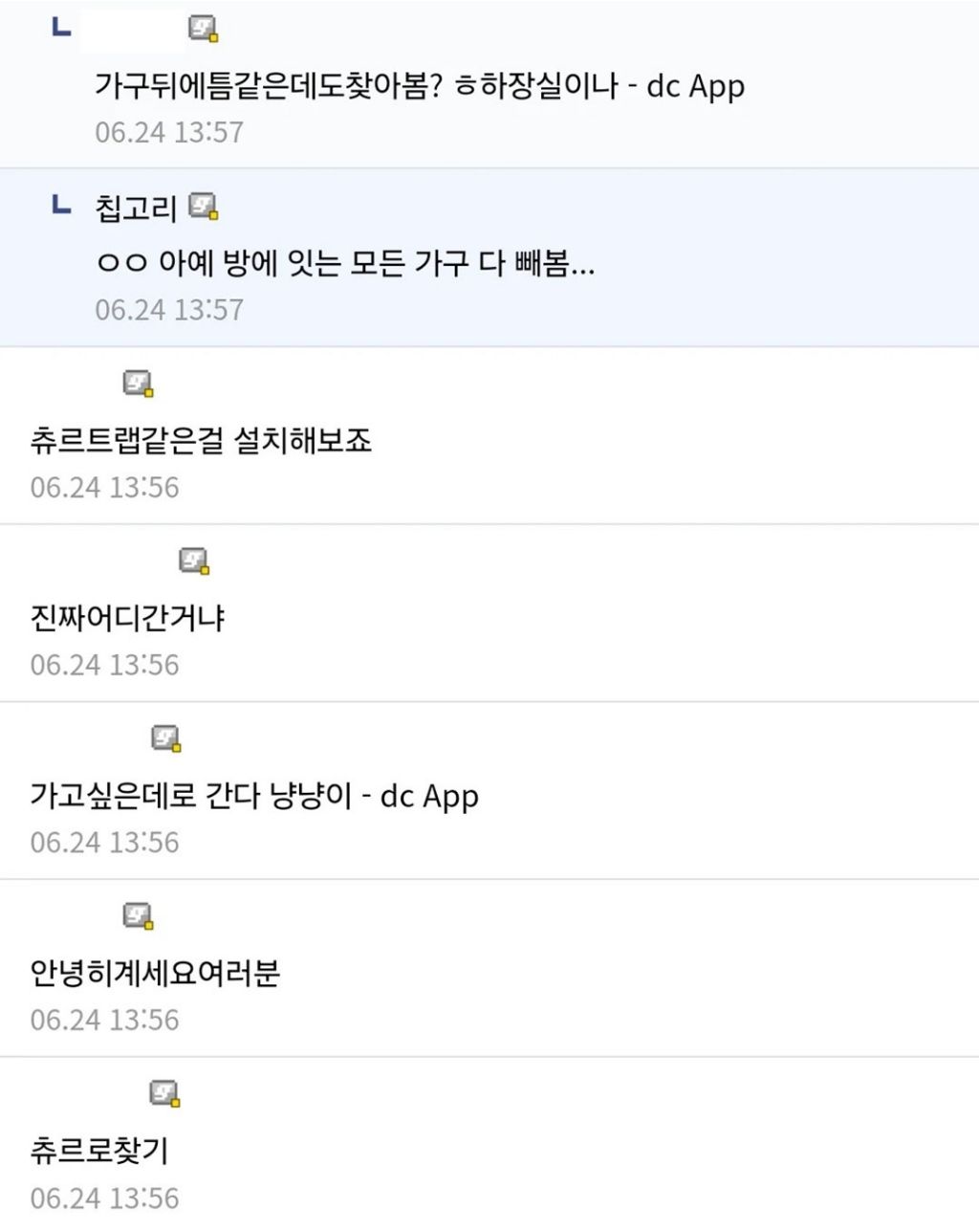Click the reply arrow on the topmost reply

(61, 29)
